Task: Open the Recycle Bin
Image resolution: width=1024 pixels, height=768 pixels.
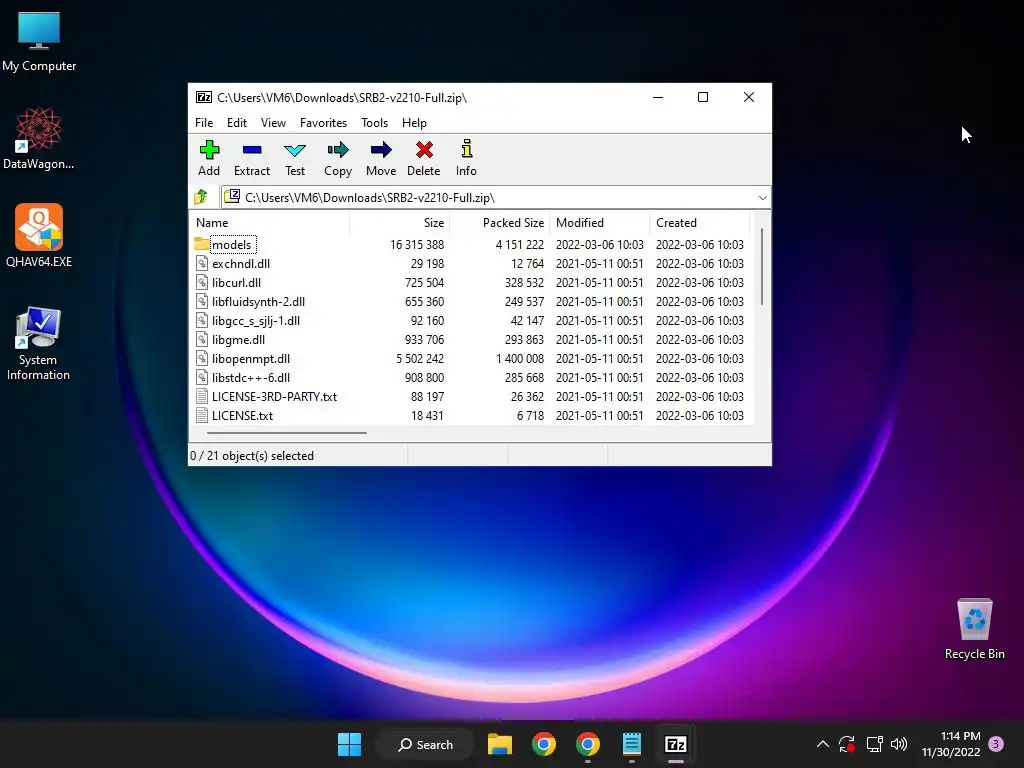Action: [x=974, y=629]
